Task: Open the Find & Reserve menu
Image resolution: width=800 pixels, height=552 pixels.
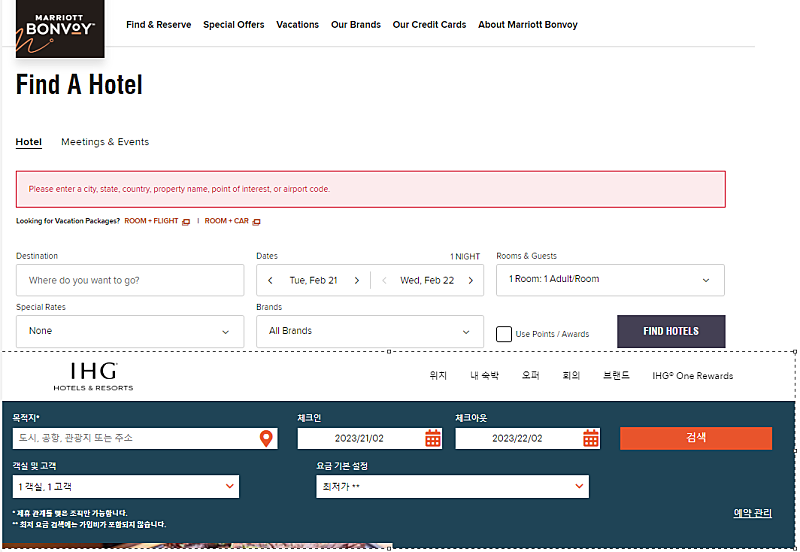Action: tap(159, 24)
